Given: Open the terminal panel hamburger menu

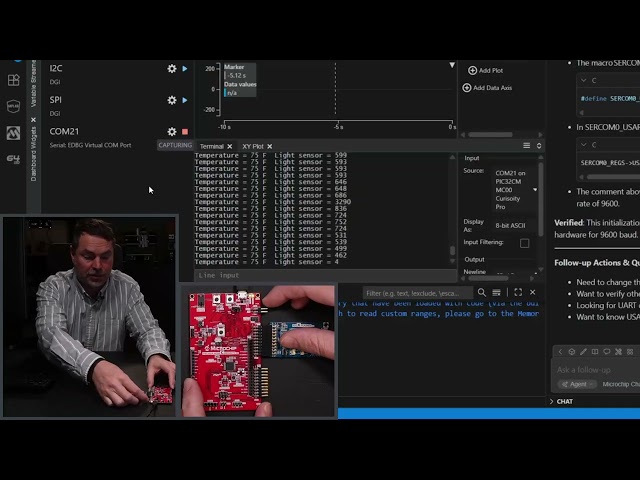Looking at the screenshot, I should coord(527,146).
